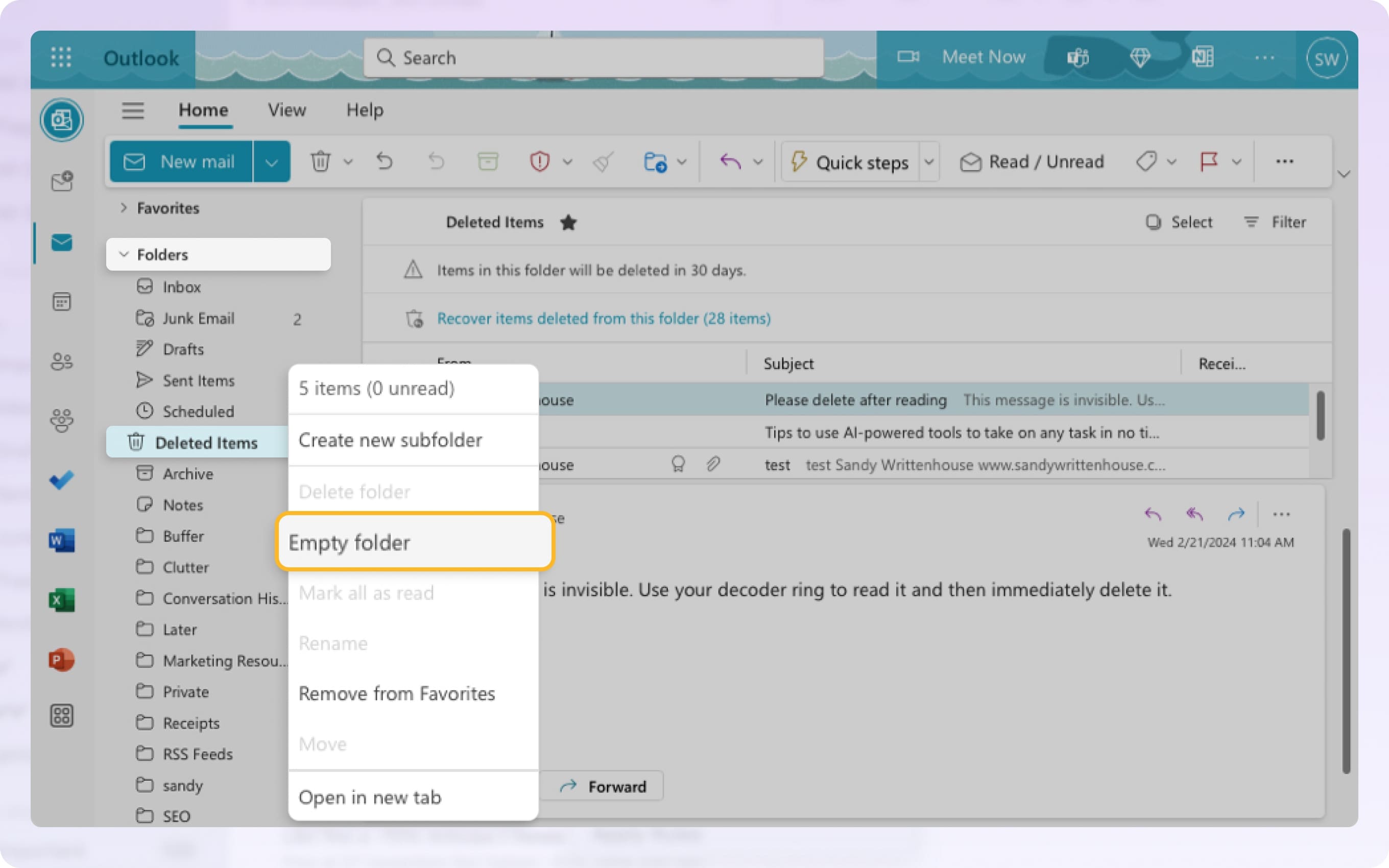The image size is (1389, 868).
Task: Open the New mail dropdown arrow
Action: 272,162
